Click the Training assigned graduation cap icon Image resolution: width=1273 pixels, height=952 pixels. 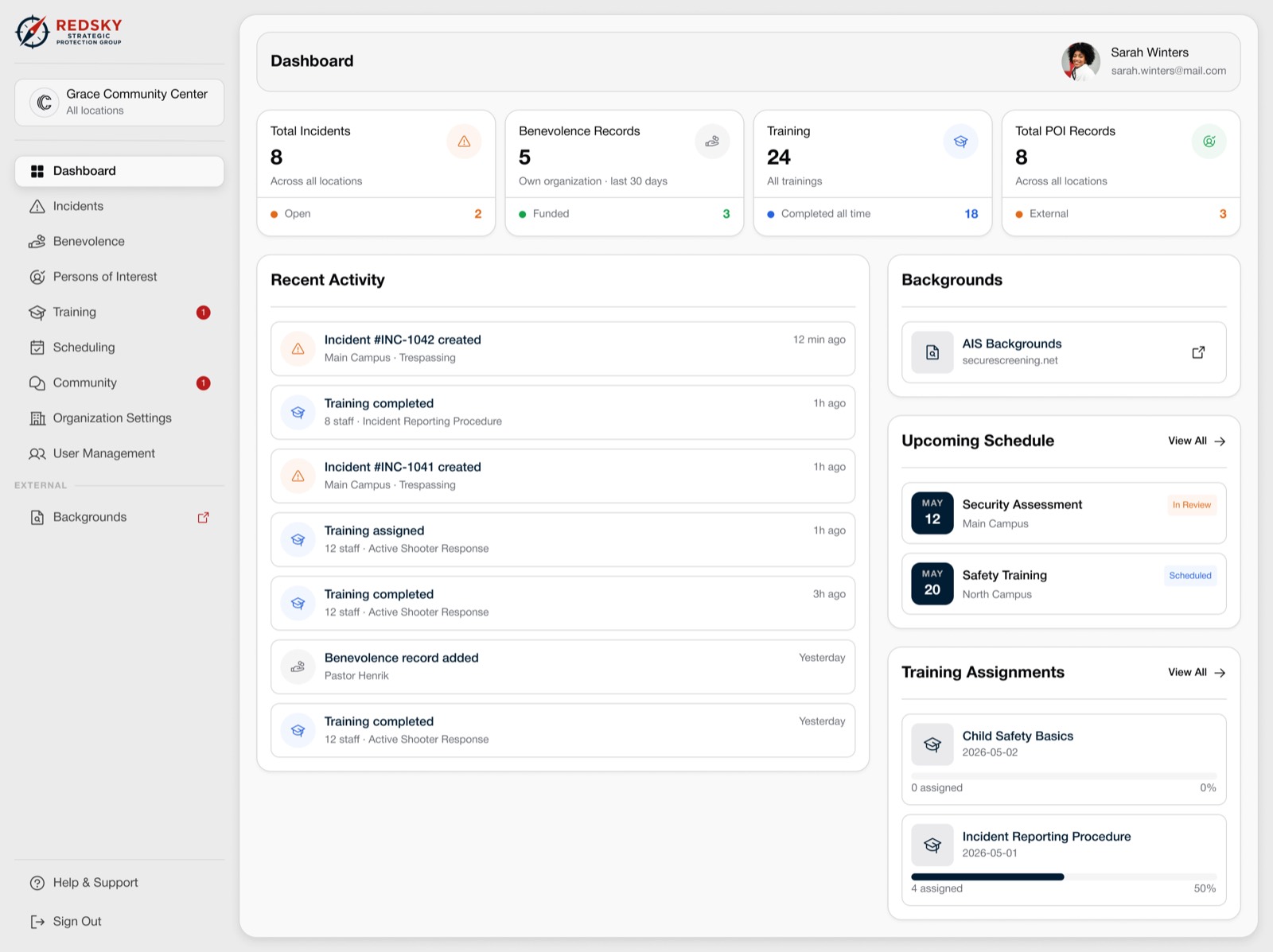tap(298, 539)
